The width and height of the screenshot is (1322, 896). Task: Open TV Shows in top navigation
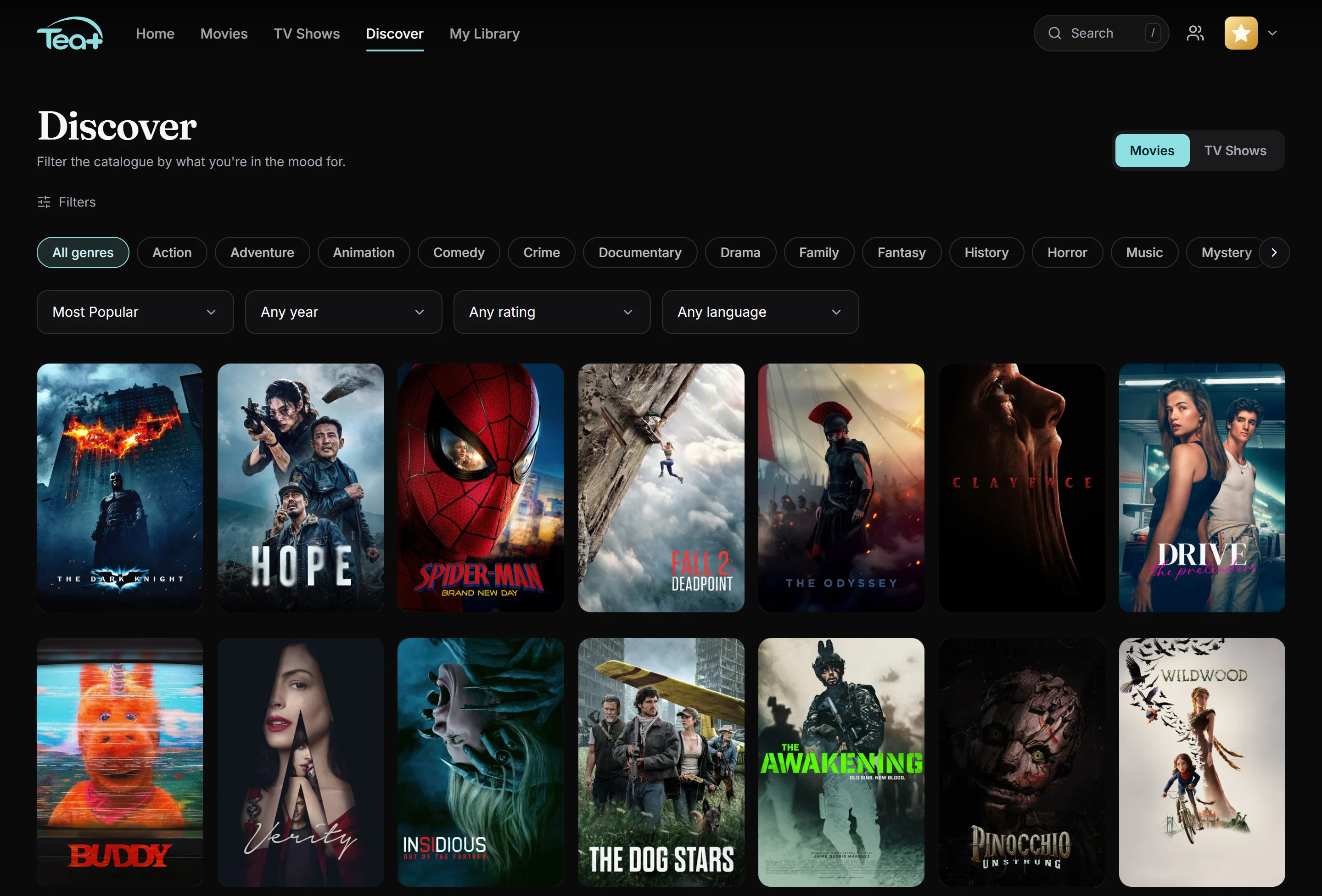click(x=307, y=34)
